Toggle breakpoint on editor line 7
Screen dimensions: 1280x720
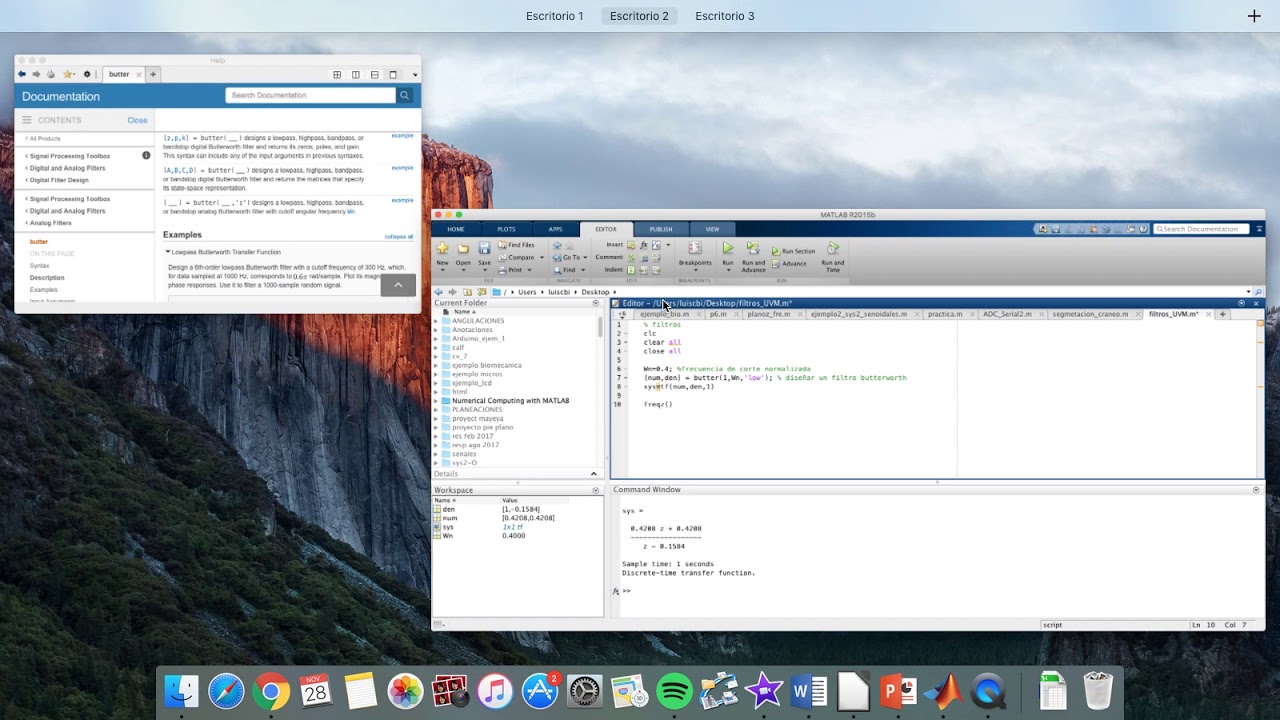[627, 378]
